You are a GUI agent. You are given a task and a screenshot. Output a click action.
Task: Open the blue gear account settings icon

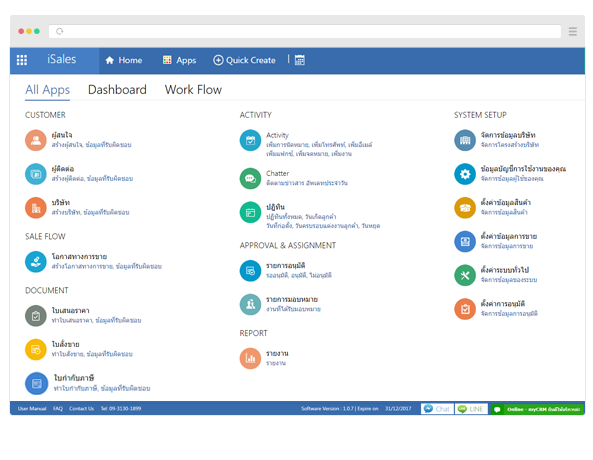465,174
